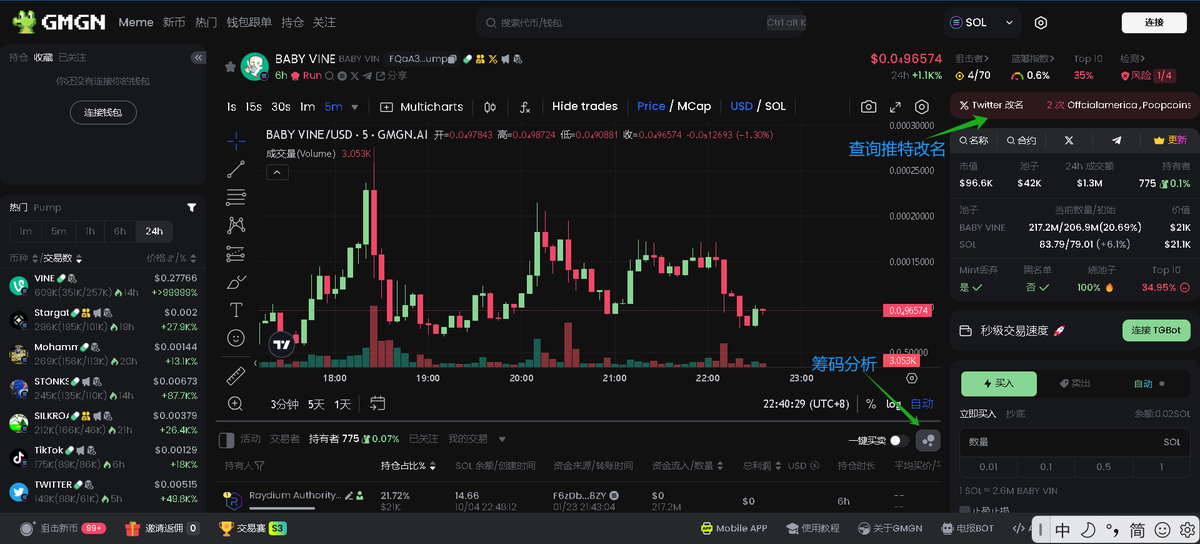This screenshot has width=1200, height=544.
Task: Open the chart screenshot camera icon
Action: coord(869,107)
